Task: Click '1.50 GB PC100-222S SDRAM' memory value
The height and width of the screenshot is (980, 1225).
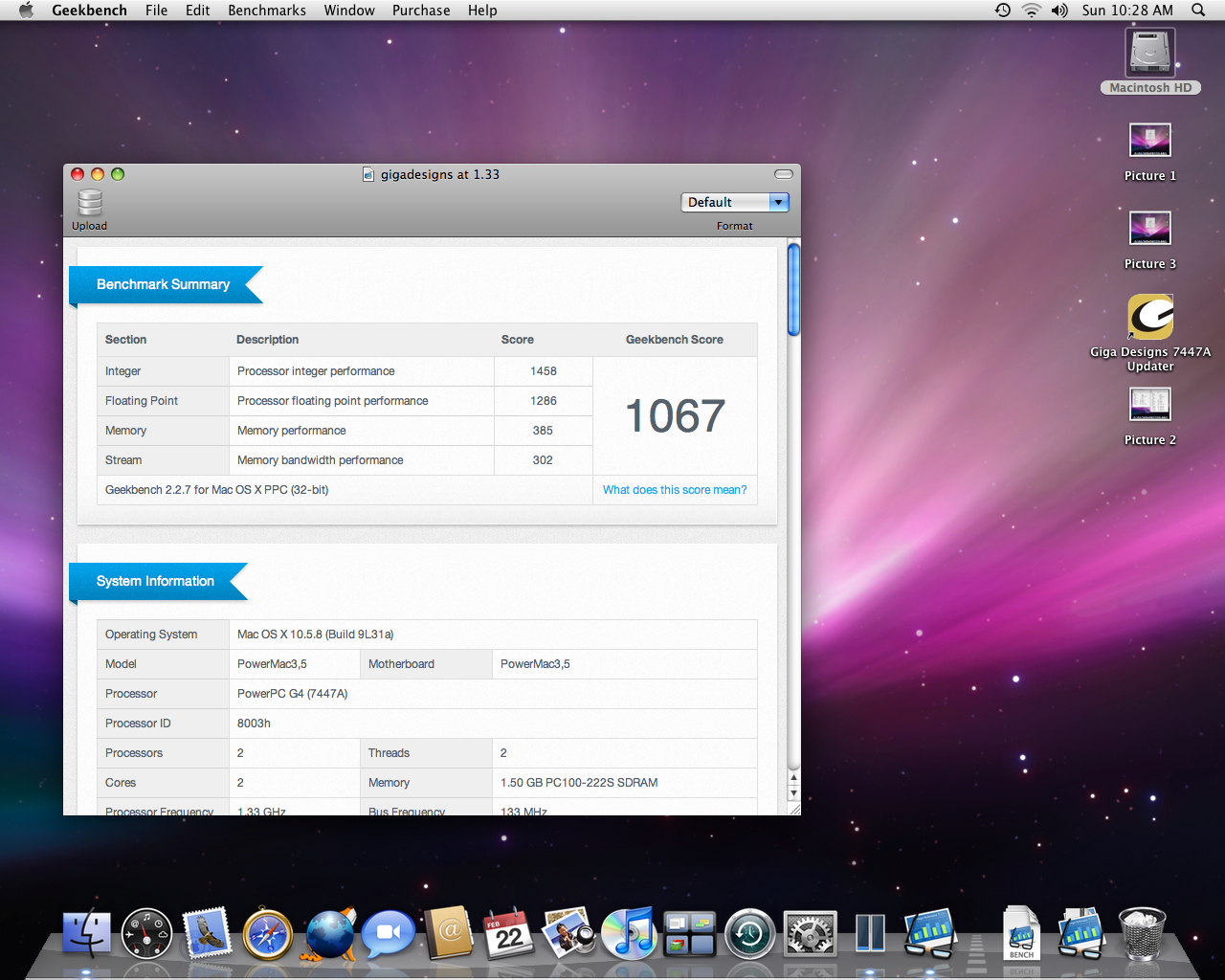Action: point(579,783)
